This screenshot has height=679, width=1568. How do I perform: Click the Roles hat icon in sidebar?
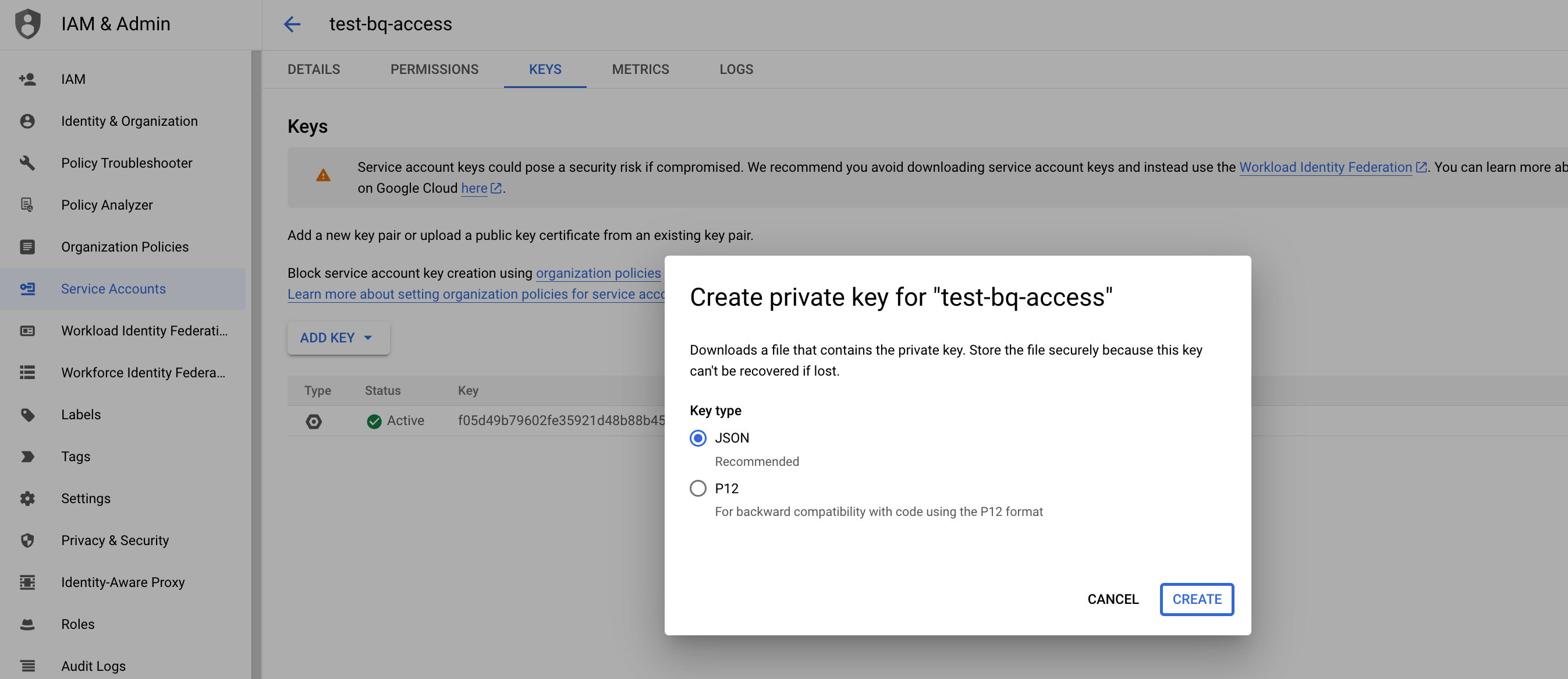[27, 624]
